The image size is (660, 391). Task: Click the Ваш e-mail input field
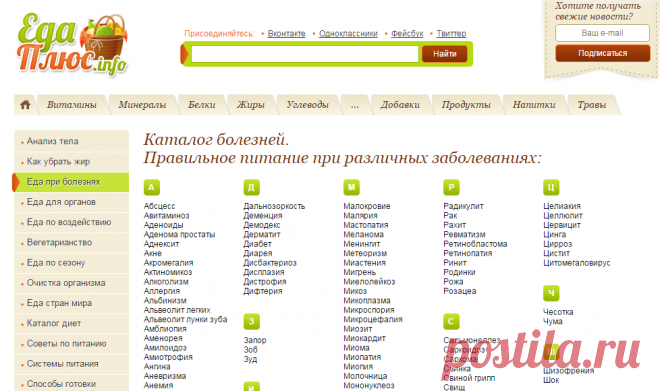602,33
